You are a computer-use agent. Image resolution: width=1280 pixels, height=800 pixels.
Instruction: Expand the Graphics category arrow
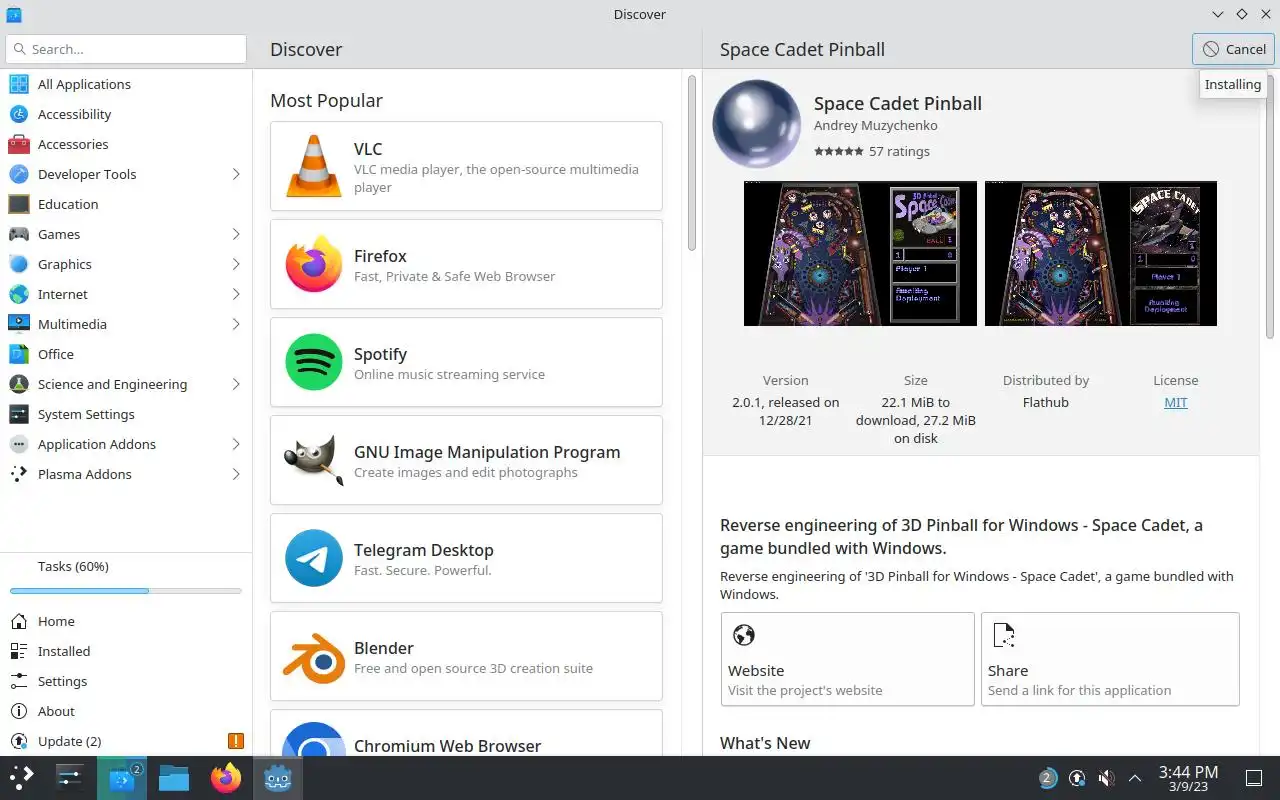pos(236,264)
